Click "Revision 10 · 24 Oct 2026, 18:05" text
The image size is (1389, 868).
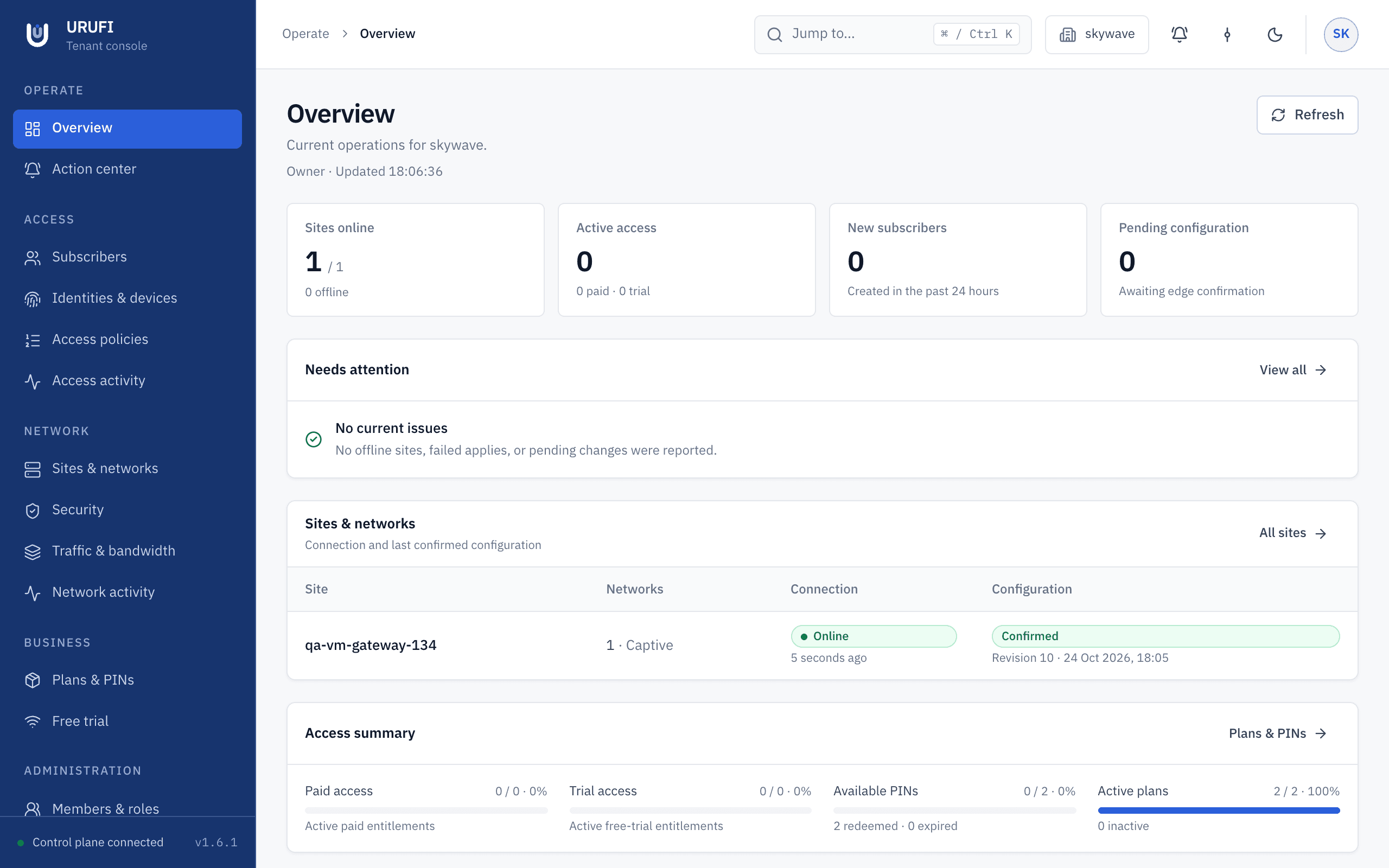[1080, 658]
